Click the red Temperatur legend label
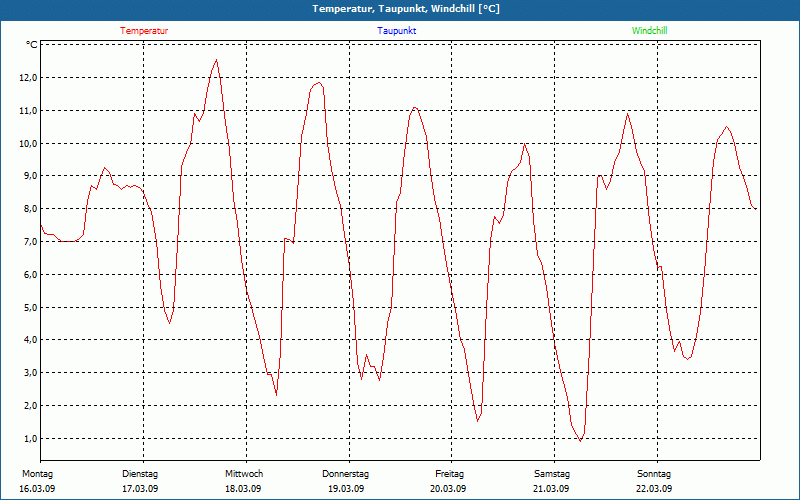This screenshot has width=800, height=500. coord(144,31)
